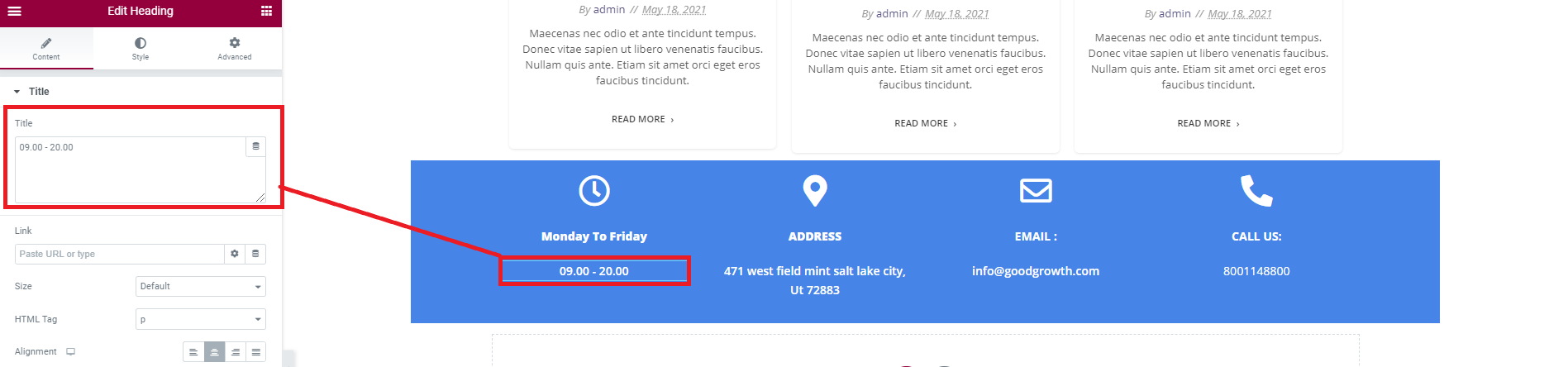This screenshot has width=1568, height=367.
Task: Switch to the Advanced tab
Action: (235, 49)
